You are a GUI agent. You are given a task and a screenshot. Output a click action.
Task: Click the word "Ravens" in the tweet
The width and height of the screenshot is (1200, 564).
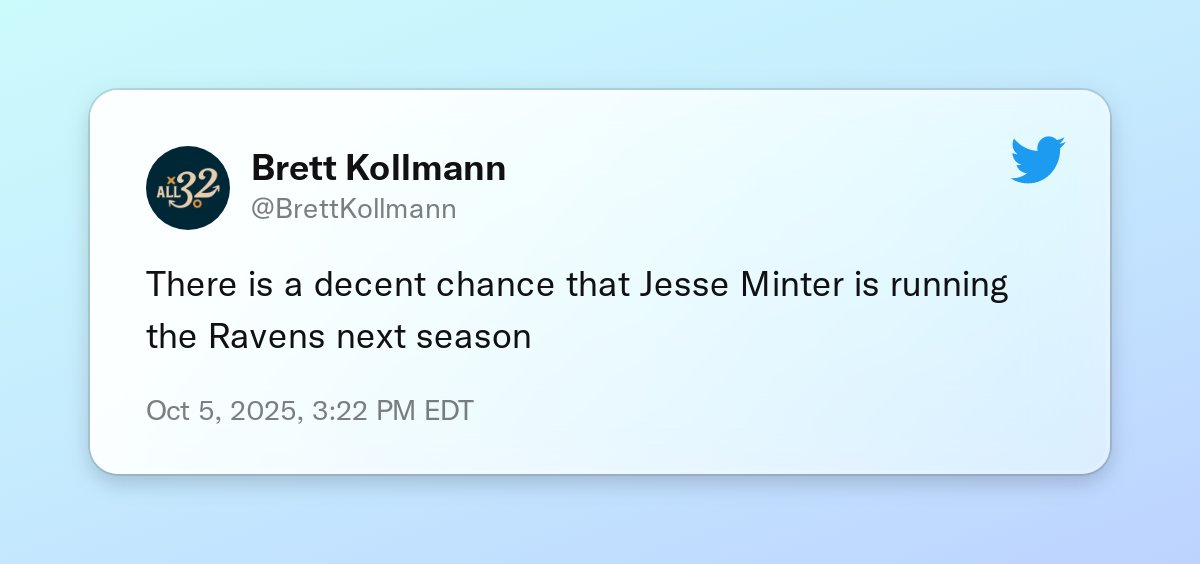click(x=267, y=337)
